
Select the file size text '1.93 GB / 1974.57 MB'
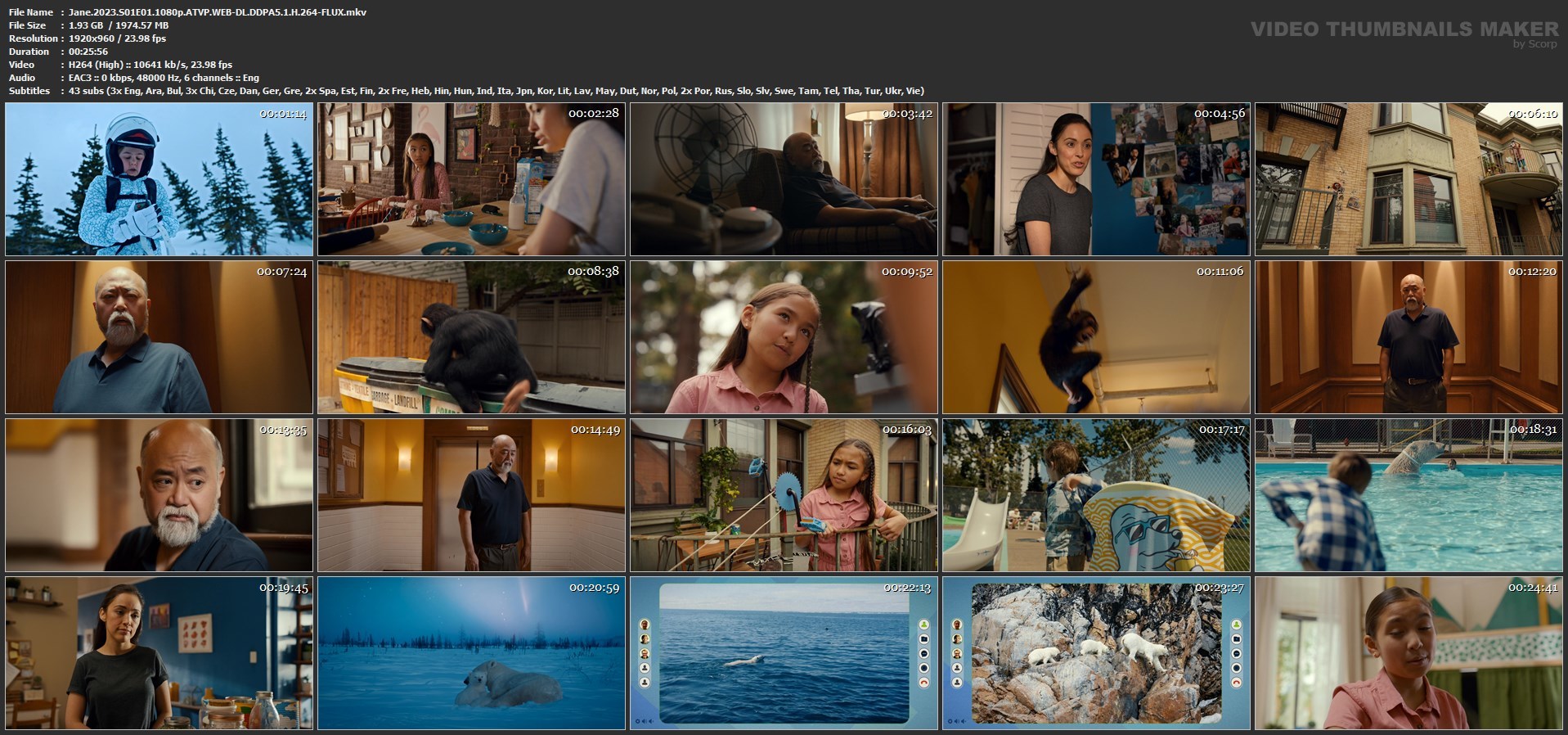[119, 25]
